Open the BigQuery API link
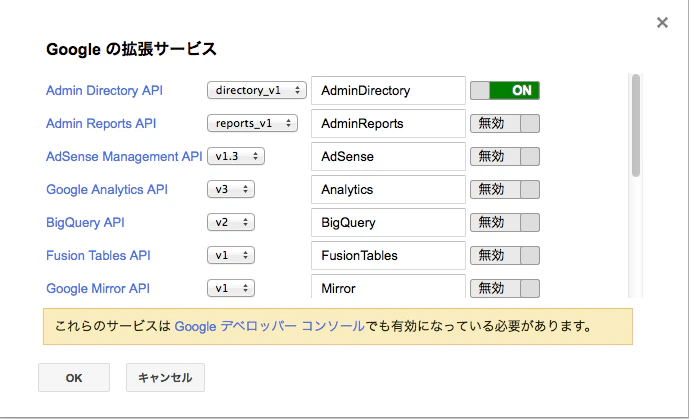689x419 pixels. pyautogui.click(x=85, y=223)
